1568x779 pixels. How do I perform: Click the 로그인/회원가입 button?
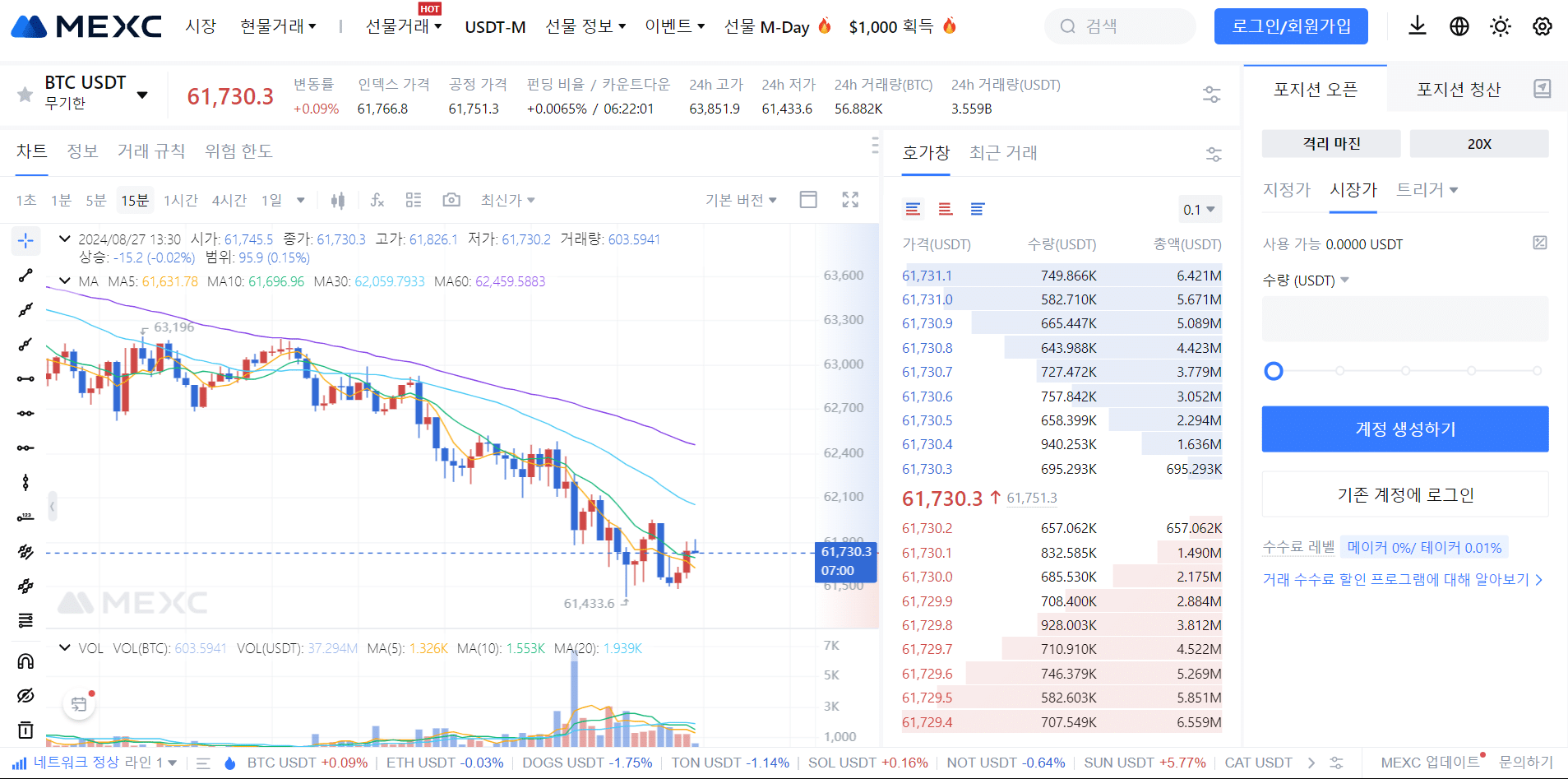(1291, 26)
